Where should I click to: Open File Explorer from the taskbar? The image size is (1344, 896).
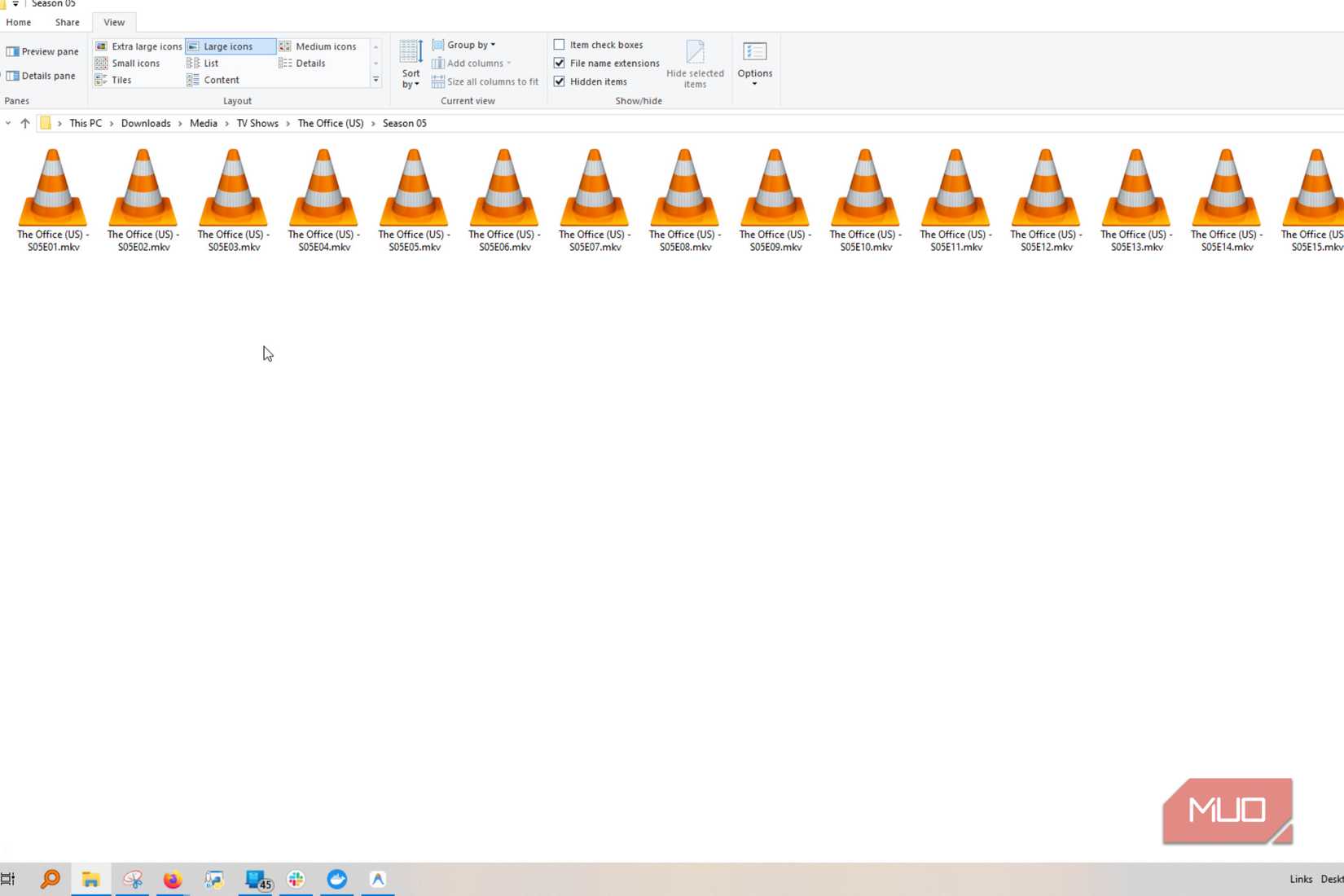(90, 879)
